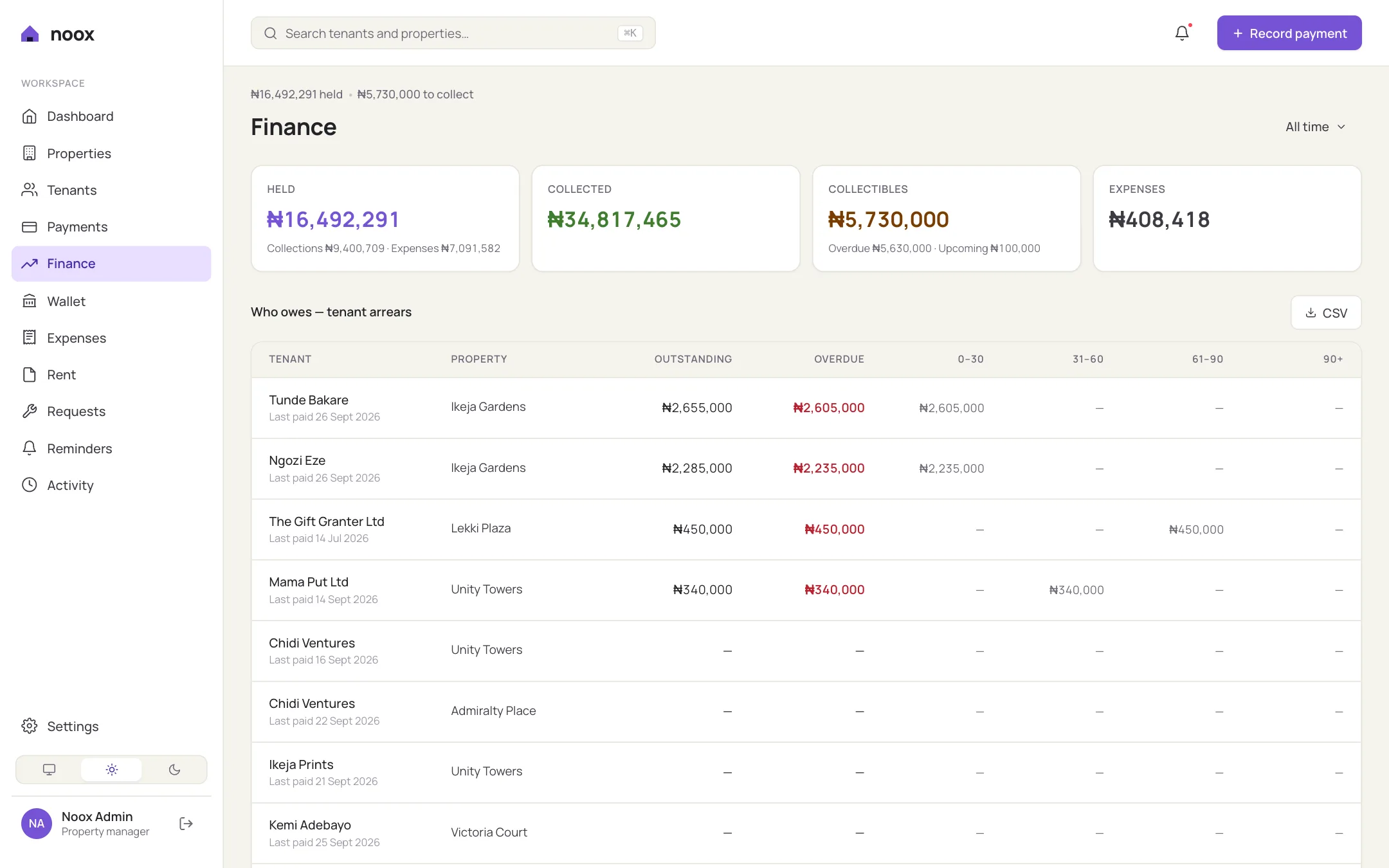Open Kemi Adebayo tenant row

[806, 833]
